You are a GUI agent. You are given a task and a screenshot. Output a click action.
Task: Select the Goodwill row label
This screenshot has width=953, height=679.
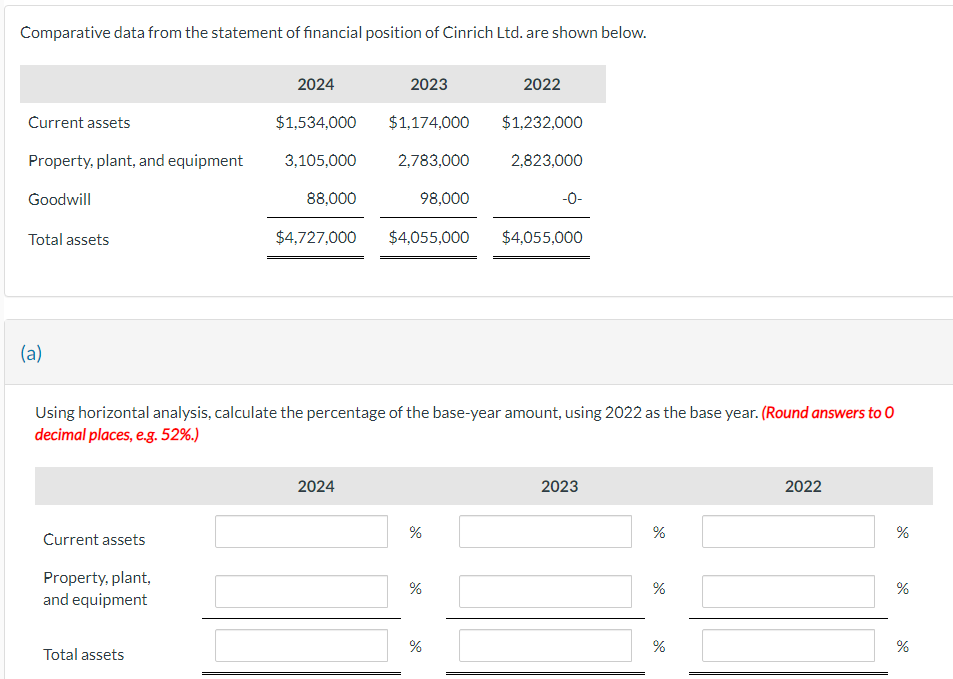coord(60,199)
